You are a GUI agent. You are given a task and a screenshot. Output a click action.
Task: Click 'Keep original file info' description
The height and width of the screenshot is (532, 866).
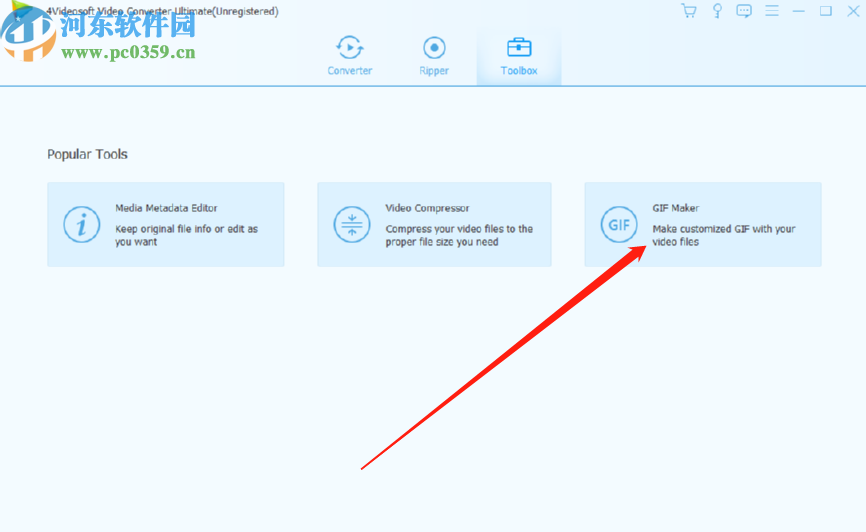click(186, 235)
